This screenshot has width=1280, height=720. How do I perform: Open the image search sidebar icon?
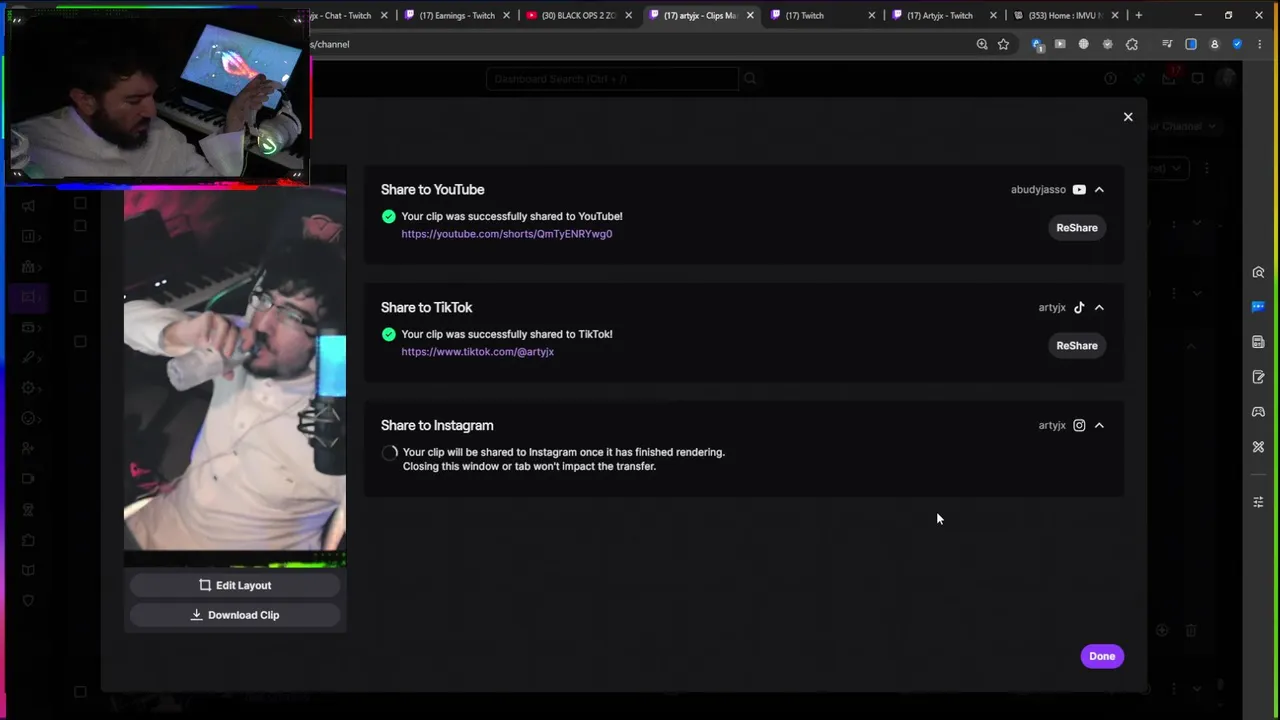tap(1258, 272)
